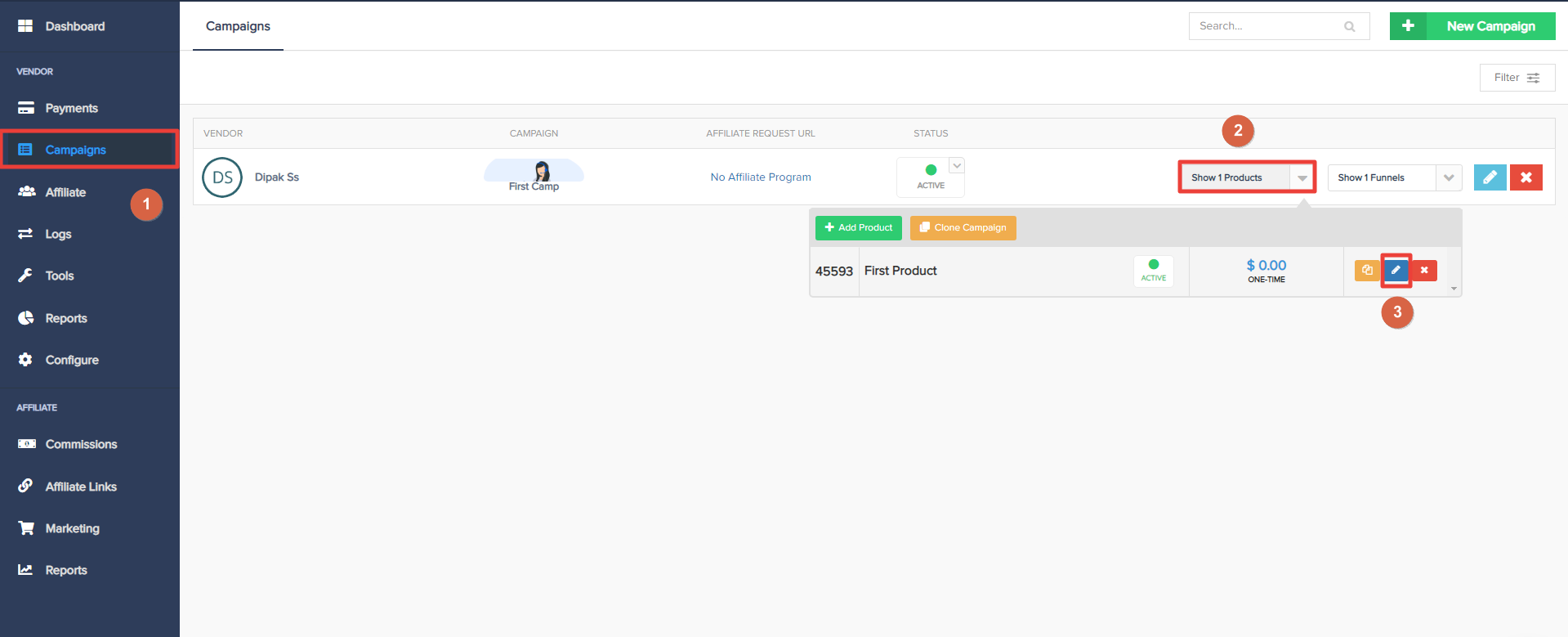This screenshot has height=637, width=1568.
Task: Edit First Product with blue pencil icon
Action: [x=1396, y=271]
